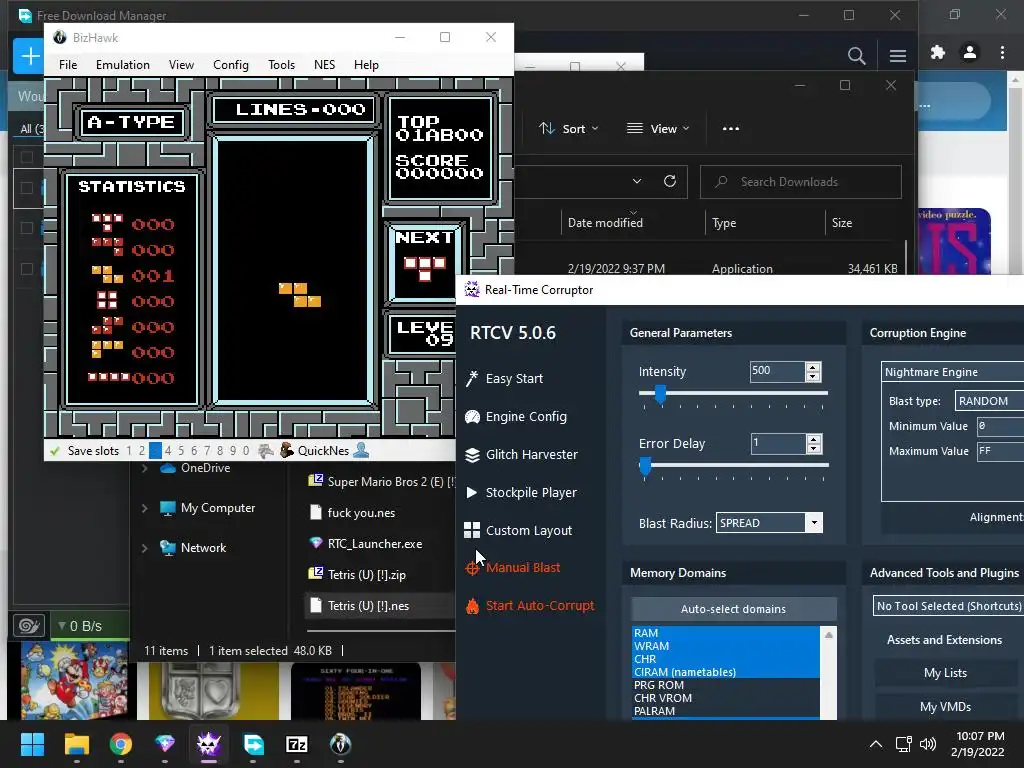Click the Intensity value field
Image resolution: width=1024 pixels, height=768 pixels.
[777, 371]
